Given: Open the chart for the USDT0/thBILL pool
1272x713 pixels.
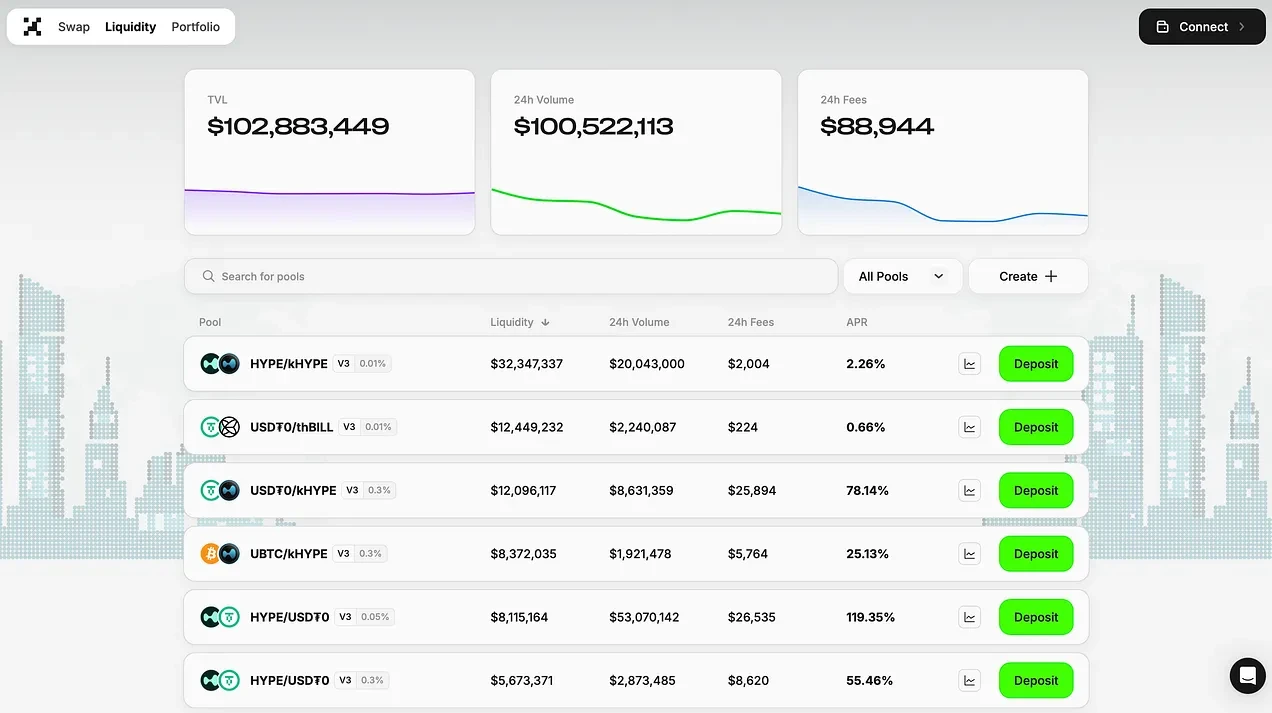Looking at the screenshot, I should point(968,427).
